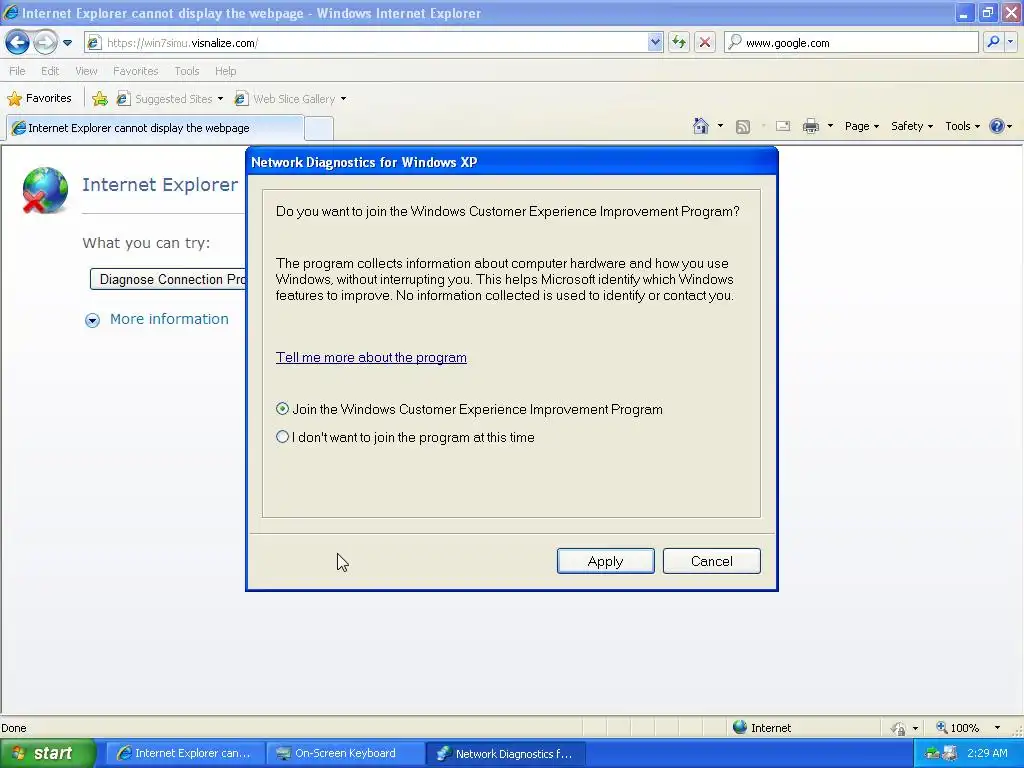Image resolution: width=1024 pixels, height=768 pixels.
Task: Click the system tray clock 2:29 AM
Action: (x=987, y=753)
